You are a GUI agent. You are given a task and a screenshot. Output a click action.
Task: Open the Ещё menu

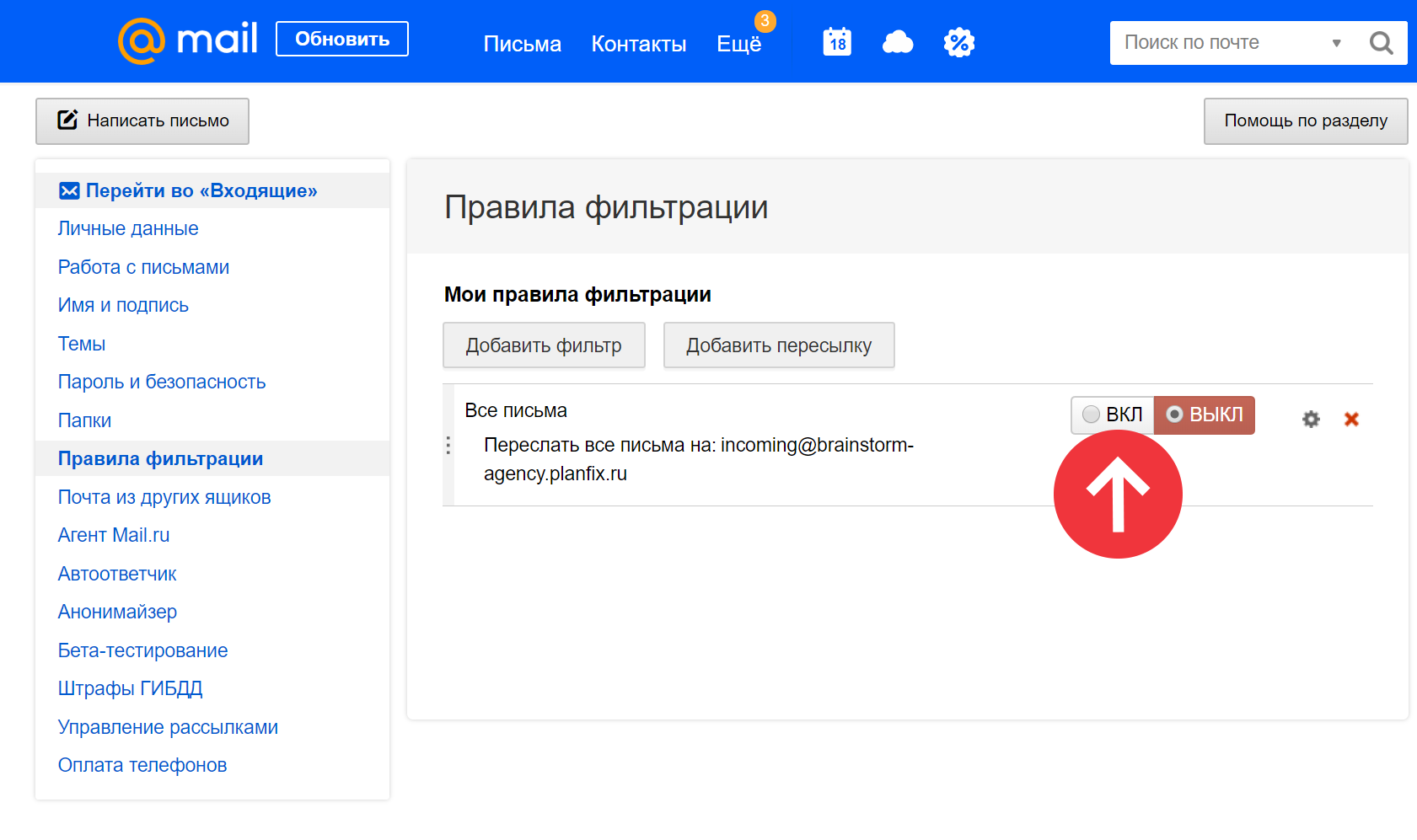pos(739,44)
